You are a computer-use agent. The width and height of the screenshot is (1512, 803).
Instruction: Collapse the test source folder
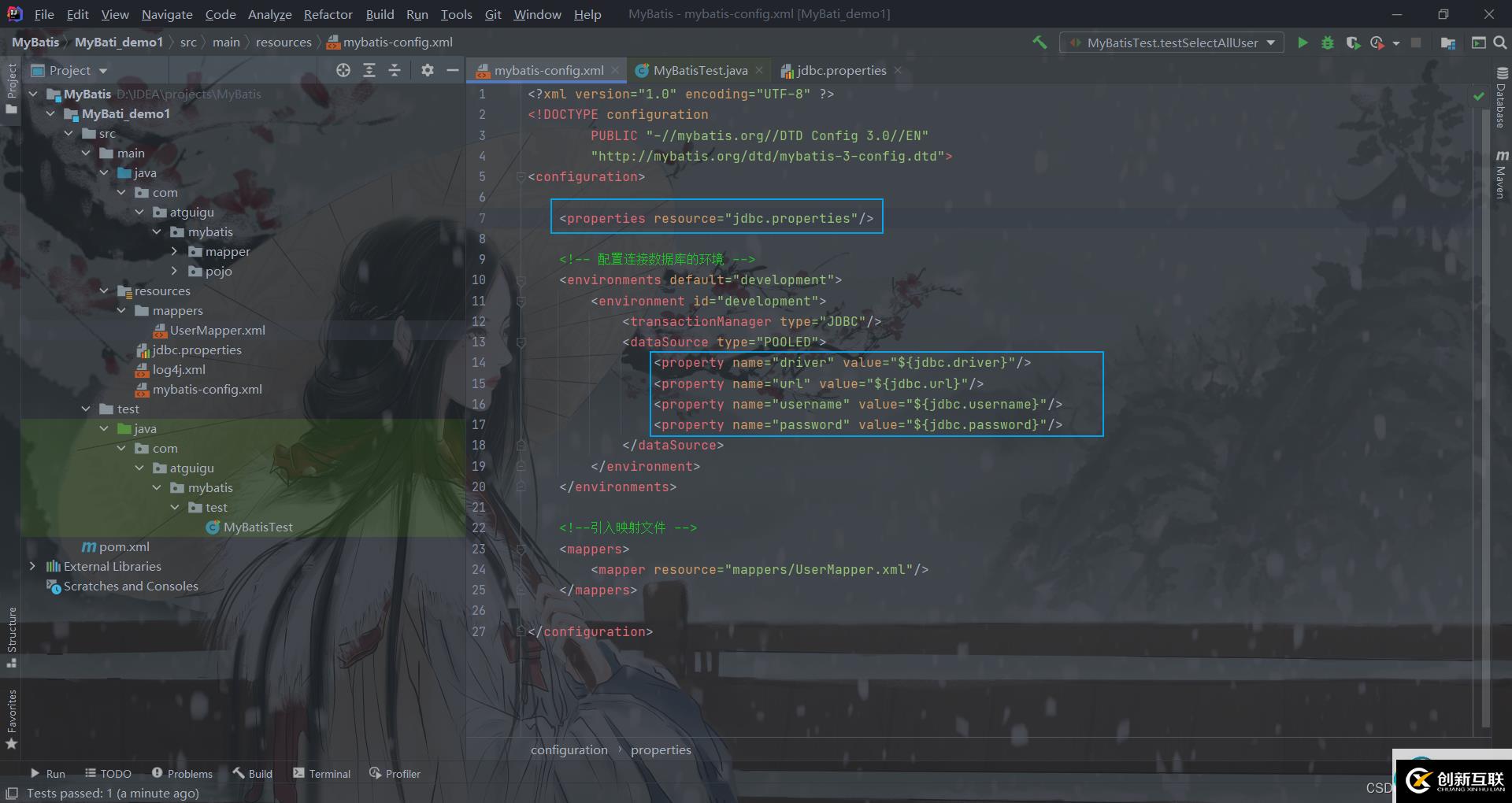[86, 409]
